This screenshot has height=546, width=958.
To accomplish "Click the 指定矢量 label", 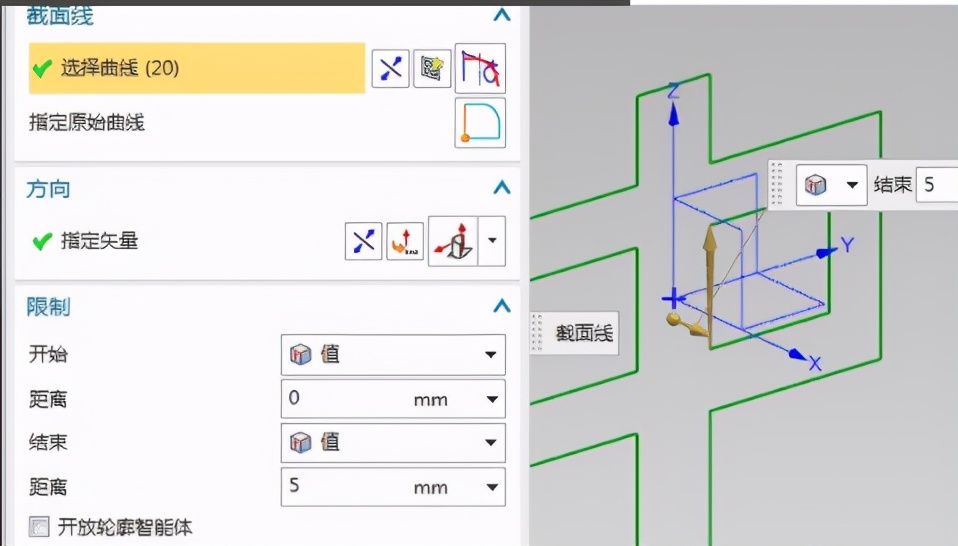I will tap(100, 241).
